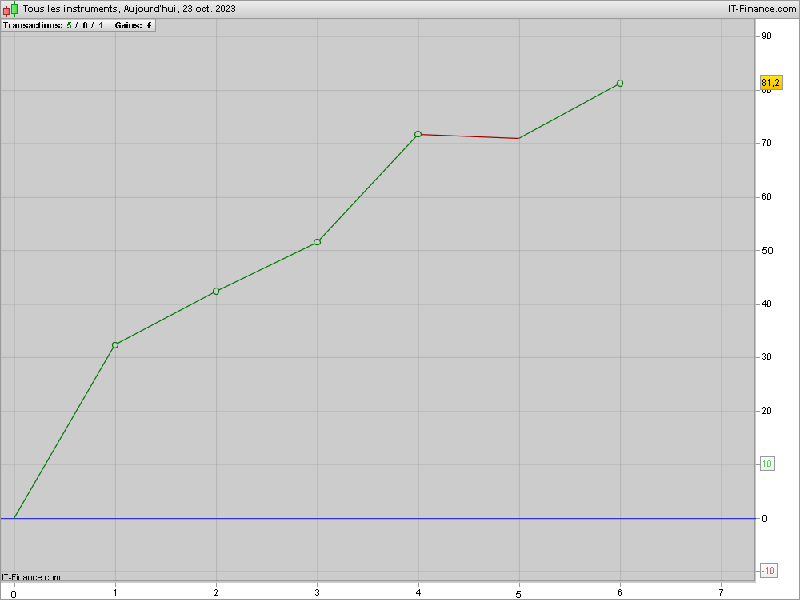Click the 6 label on the horizontal axis
Image resolution: width=800 pixels, height=600 pixels.
(620, 593)
